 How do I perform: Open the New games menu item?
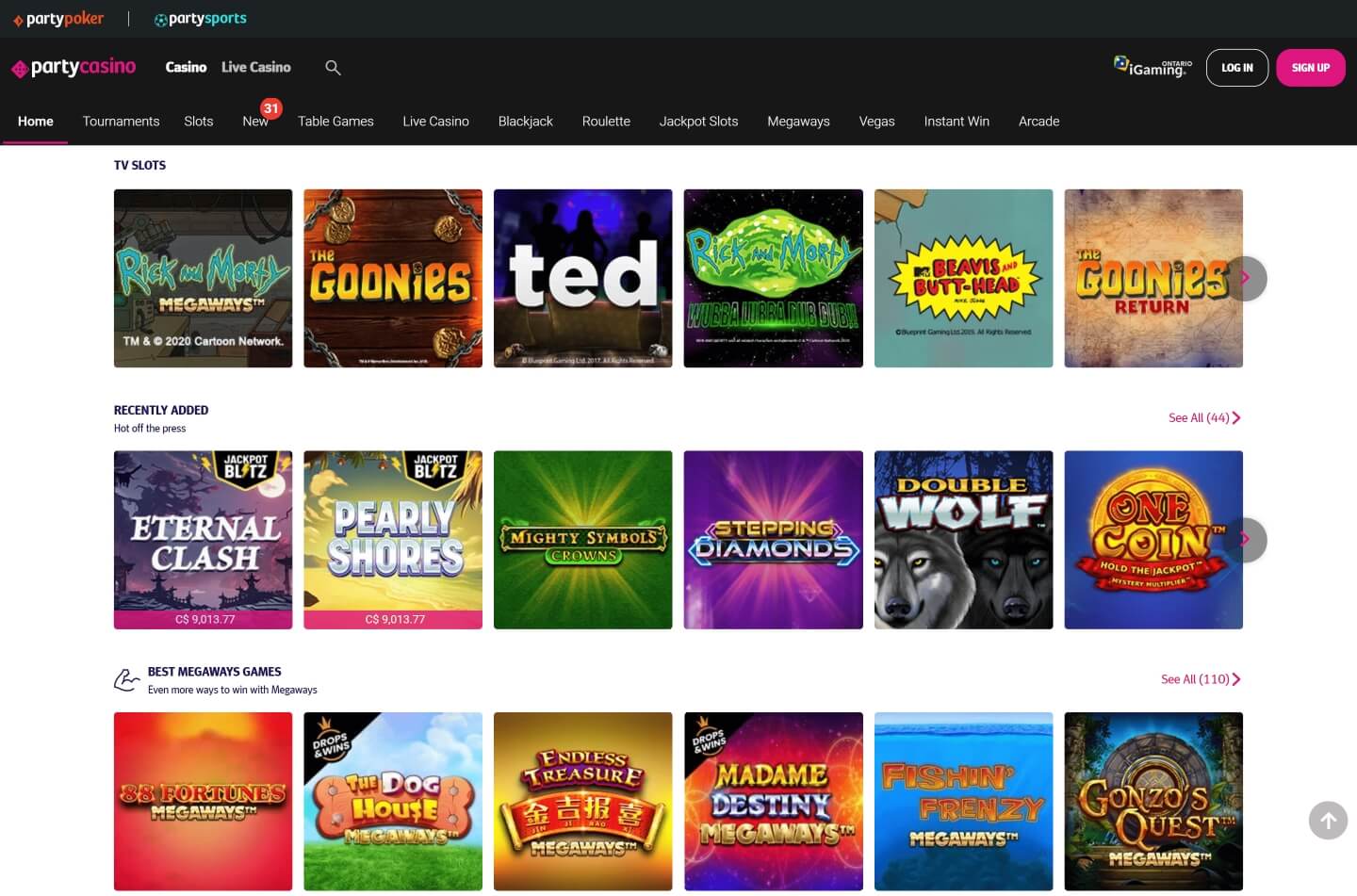255,122
